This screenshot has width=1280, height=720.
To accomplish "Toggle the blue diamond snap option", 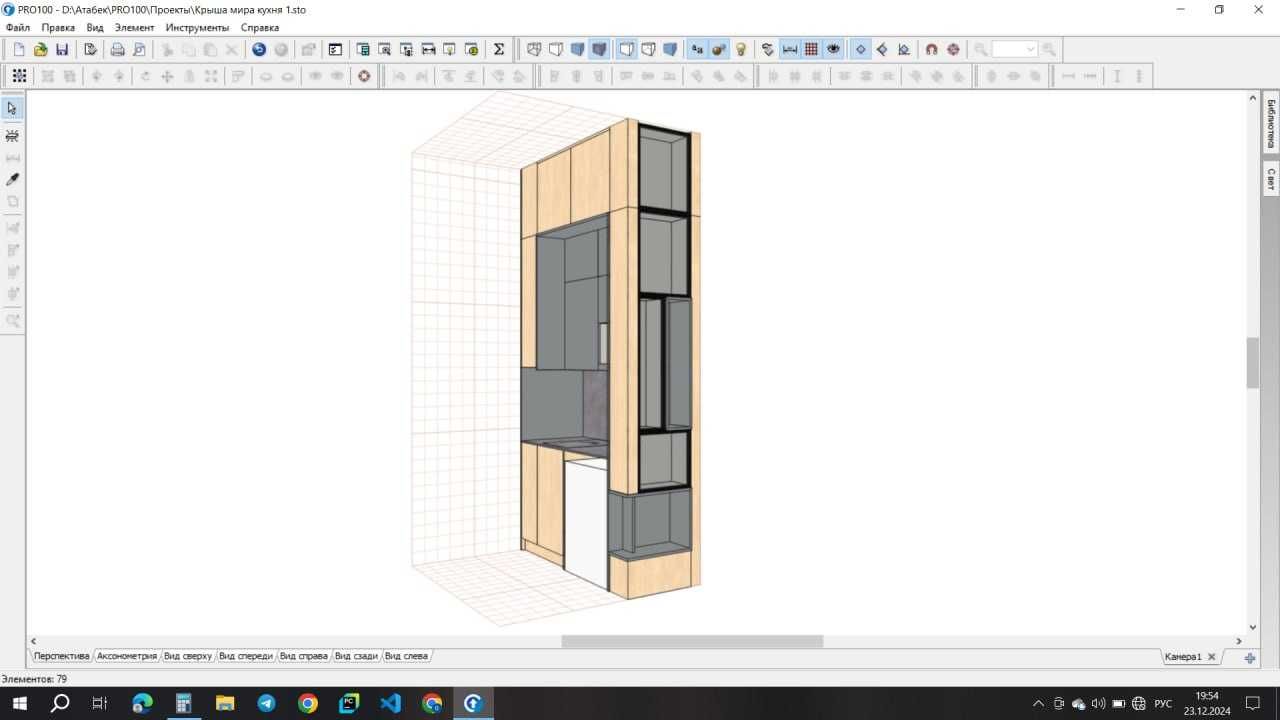I will (861, 50).
